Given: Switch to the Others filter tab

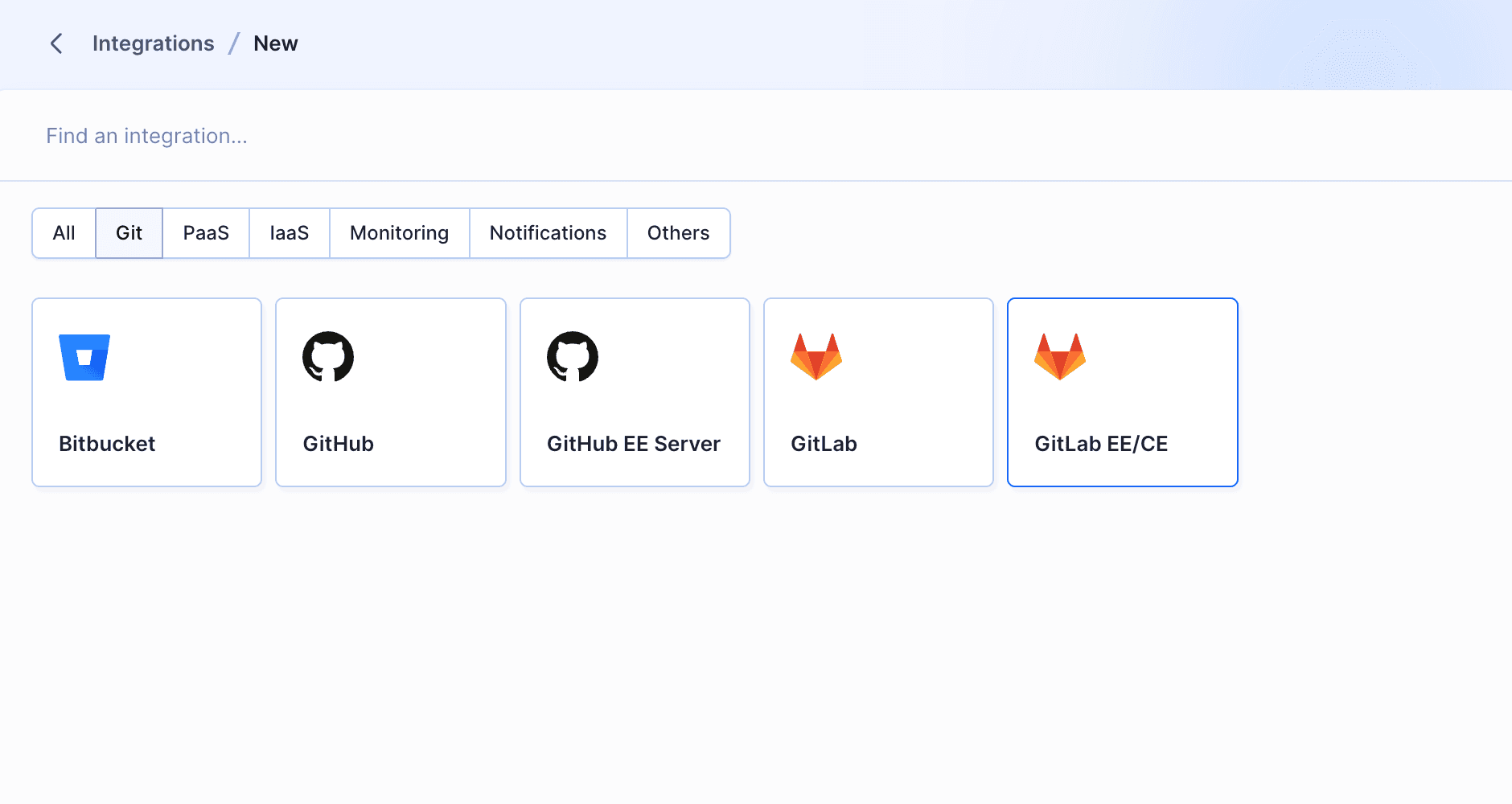Looking at the screenshot, I should coord(679,233).
